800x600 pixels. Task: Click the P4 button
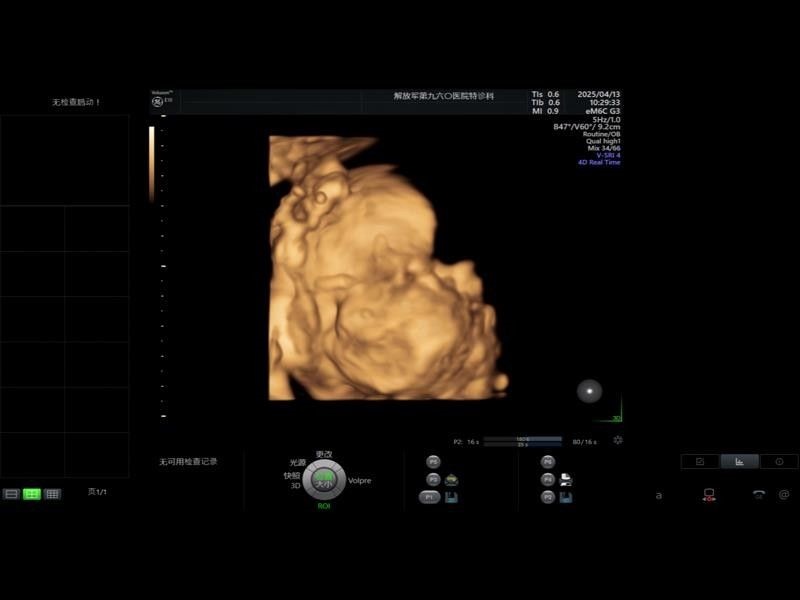[547, 480]
